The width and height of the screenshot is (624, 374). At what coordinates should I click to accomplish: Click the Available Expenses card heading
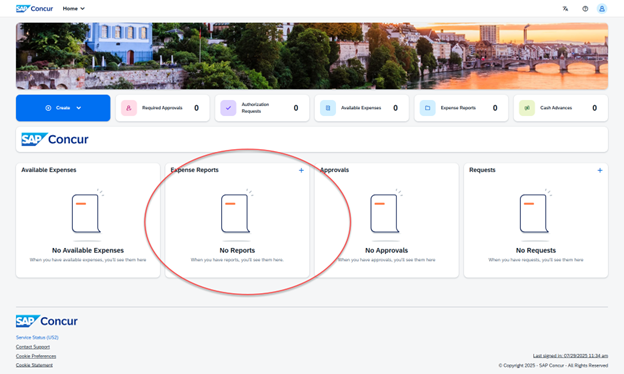click(49, 170)
